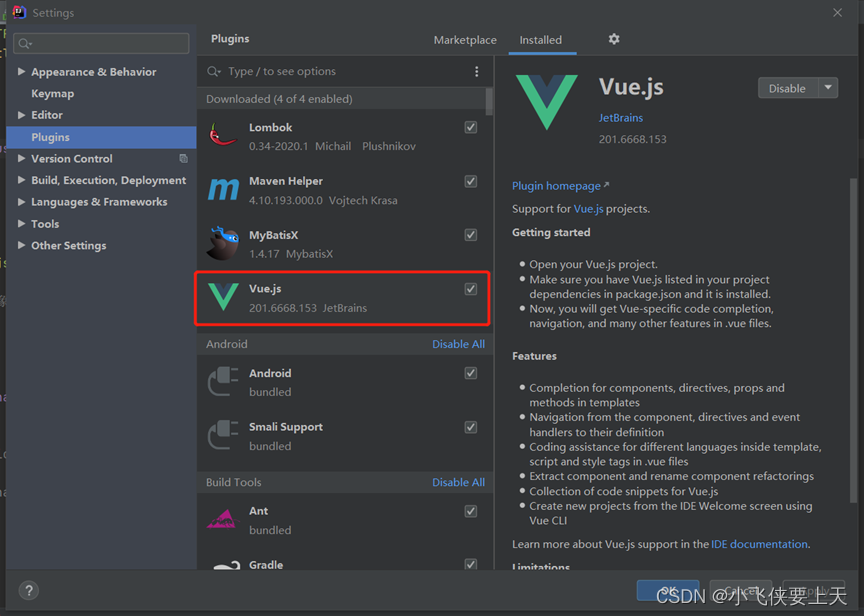Toggle the Gradle plugin checkbox
864x616 pixels.
click(471, 564)
